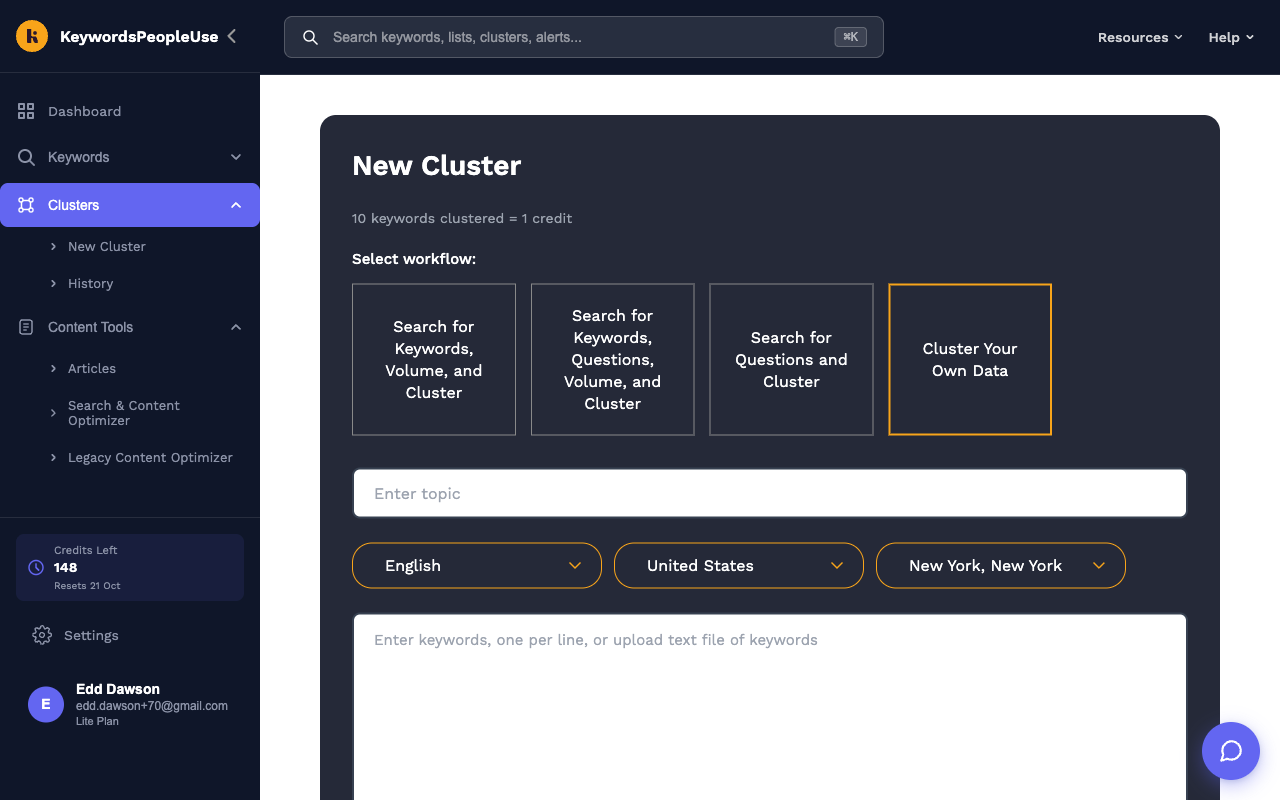The height and width of the screenshot is (800, 1280).
Task: Collapse the Content Tools section
Action: [x=236, y=327]
